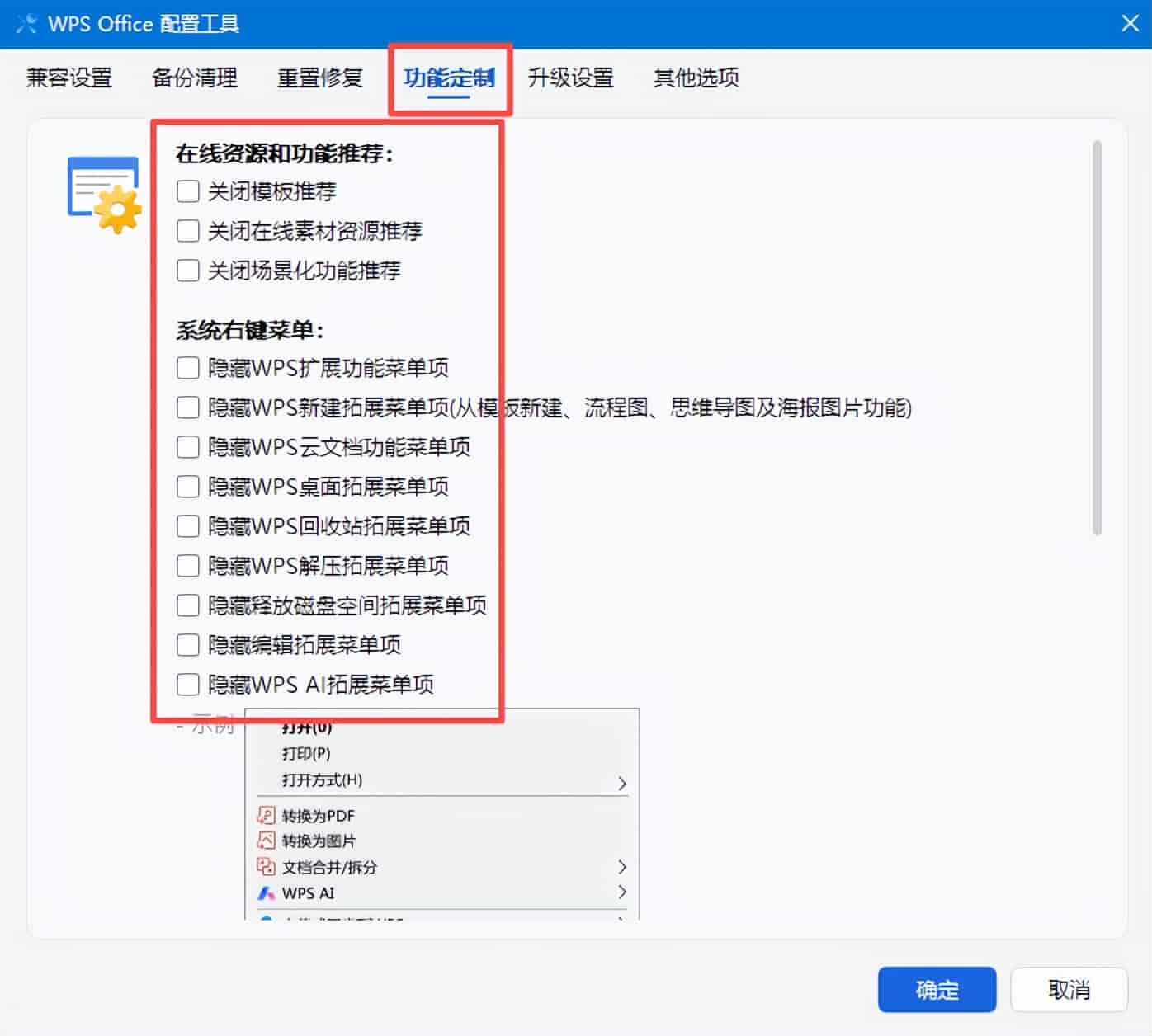Expand the 文档合并/拆分 submenu chevron
The height and width of the screenshot is (1036, 1152).
622,867
